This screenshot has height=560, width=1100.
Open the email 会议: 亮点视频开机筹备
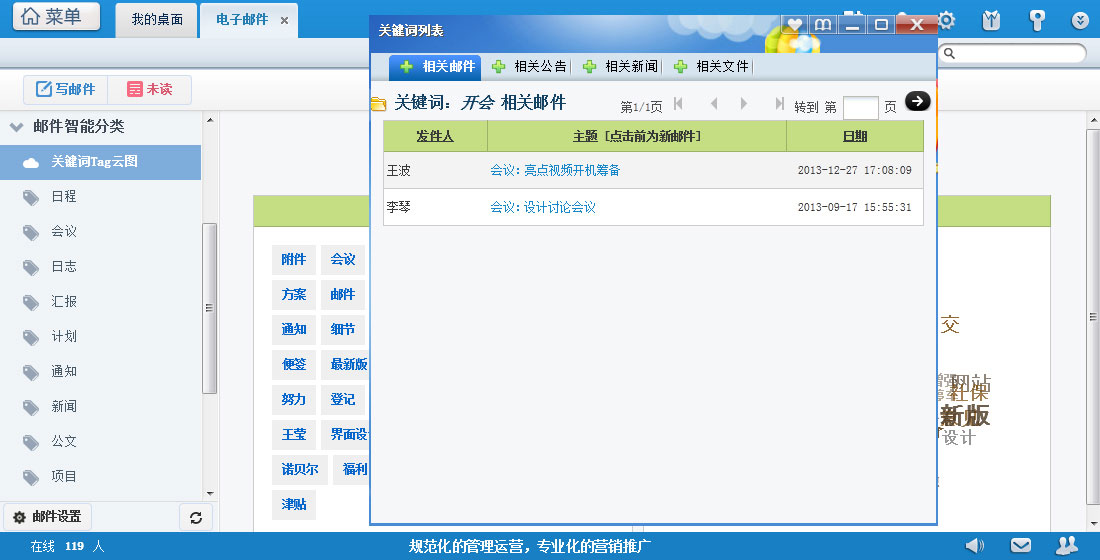(555, 171)
